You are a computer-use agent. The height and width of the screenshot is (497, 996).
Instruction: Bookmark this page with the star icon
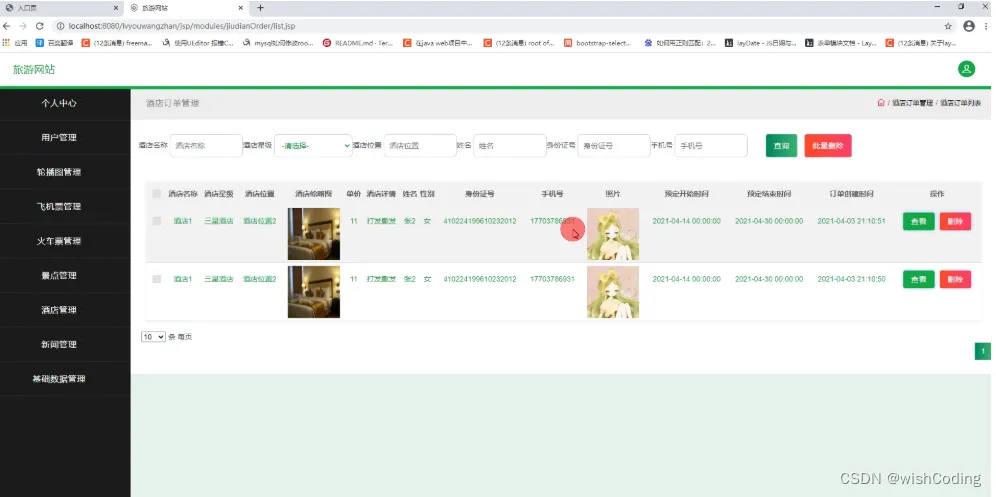coord(948,26)
